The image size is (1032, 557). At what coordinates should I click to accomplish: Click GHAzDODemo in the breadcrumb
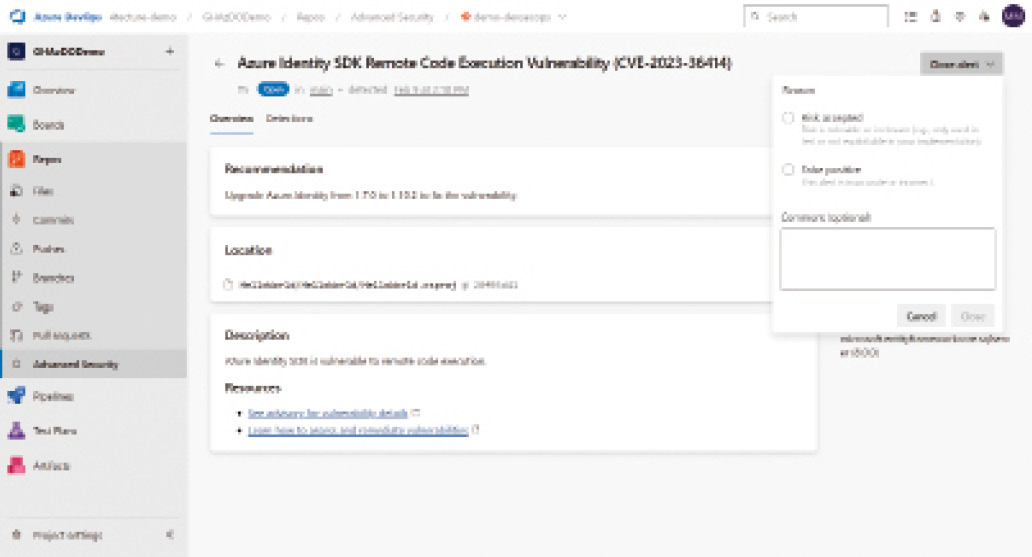[x=236, y=17]
